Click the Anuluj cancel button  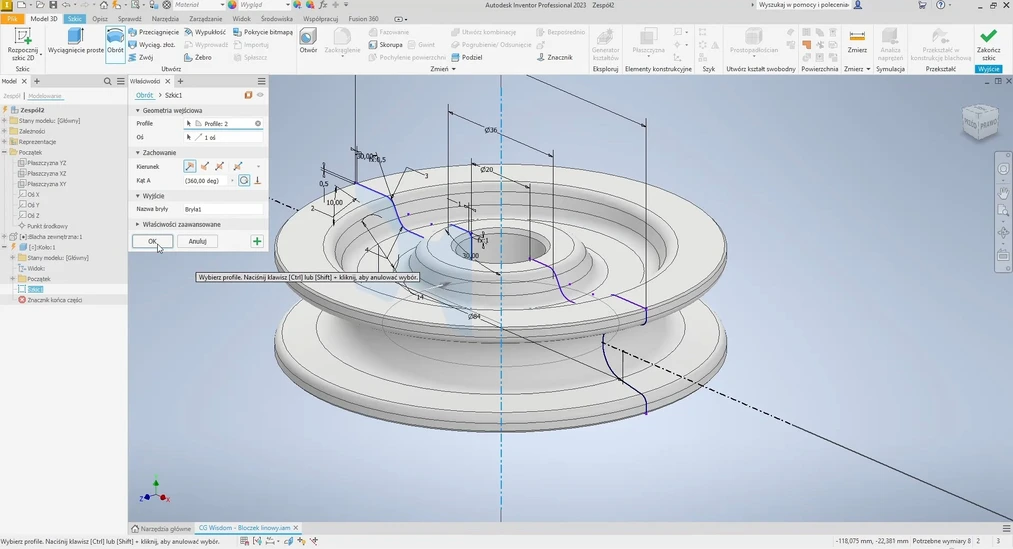point(197,241)
